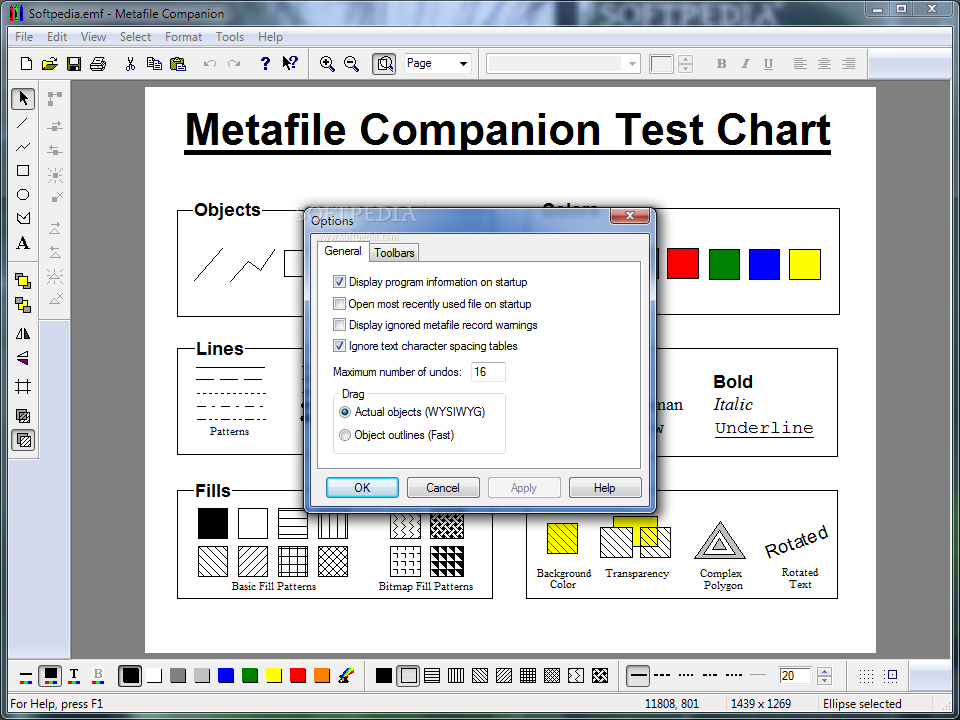Choose the cross-hatch grid fill pattern button

(528, 675)
